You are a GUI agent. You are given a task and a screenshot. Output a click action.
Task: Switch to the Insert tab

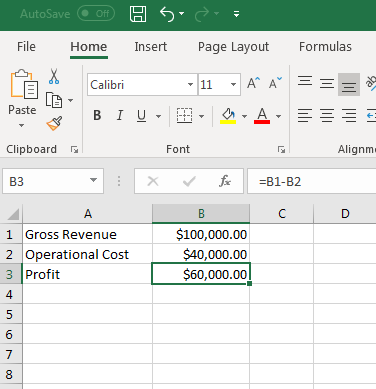(151, 47)
